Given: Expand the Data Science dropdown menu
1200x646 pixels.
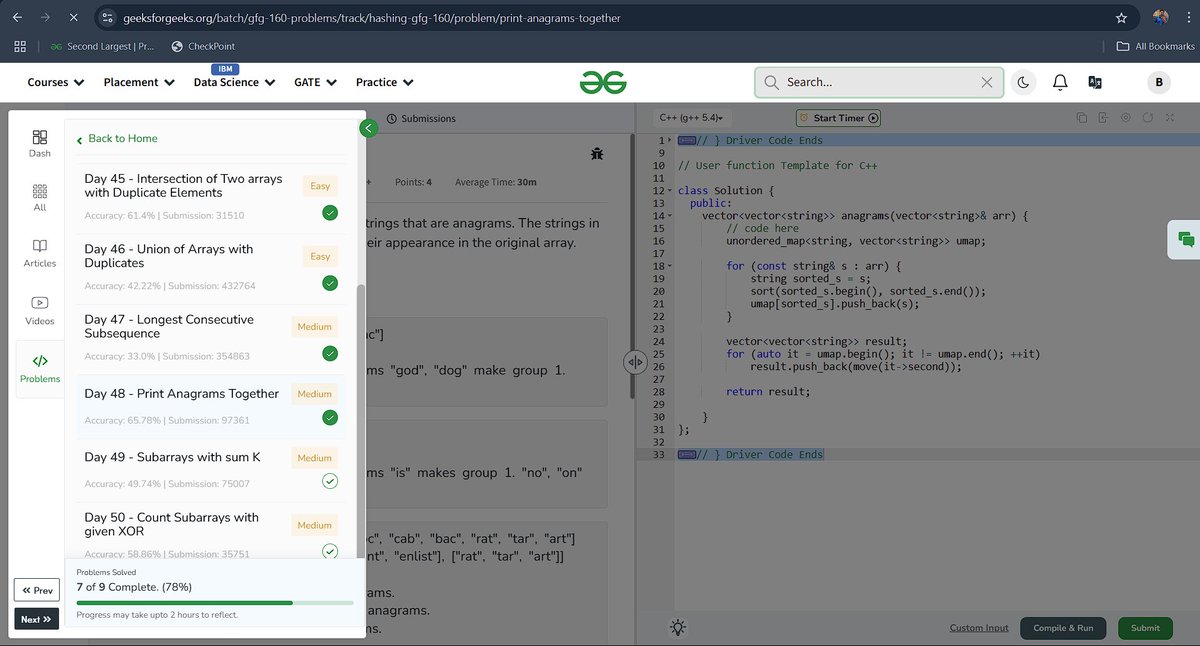Looking at the screenshot, I should pyautogui.click(x=234, y=82).
